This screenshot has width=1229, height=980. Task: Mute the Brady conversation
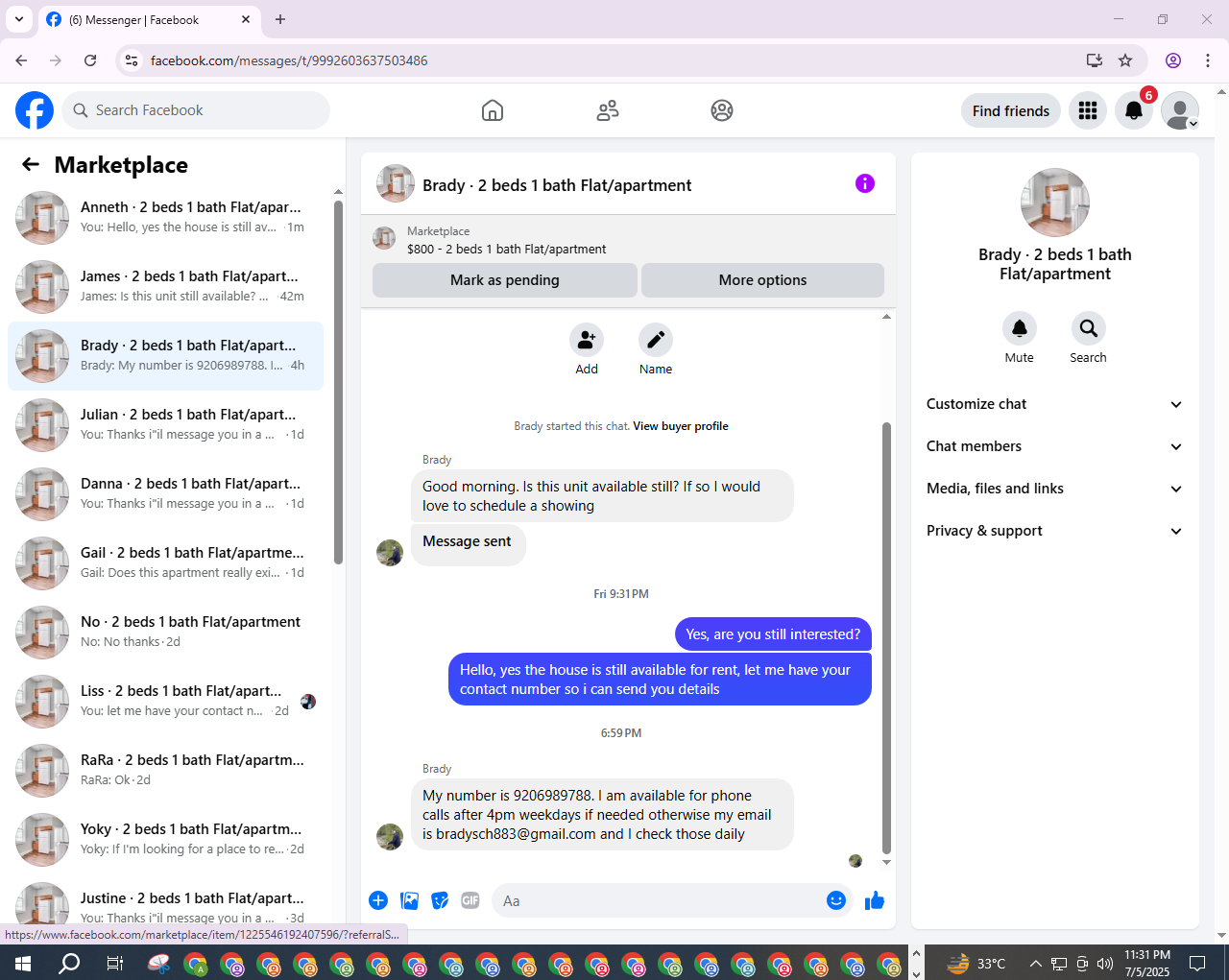click(1020, 328)
